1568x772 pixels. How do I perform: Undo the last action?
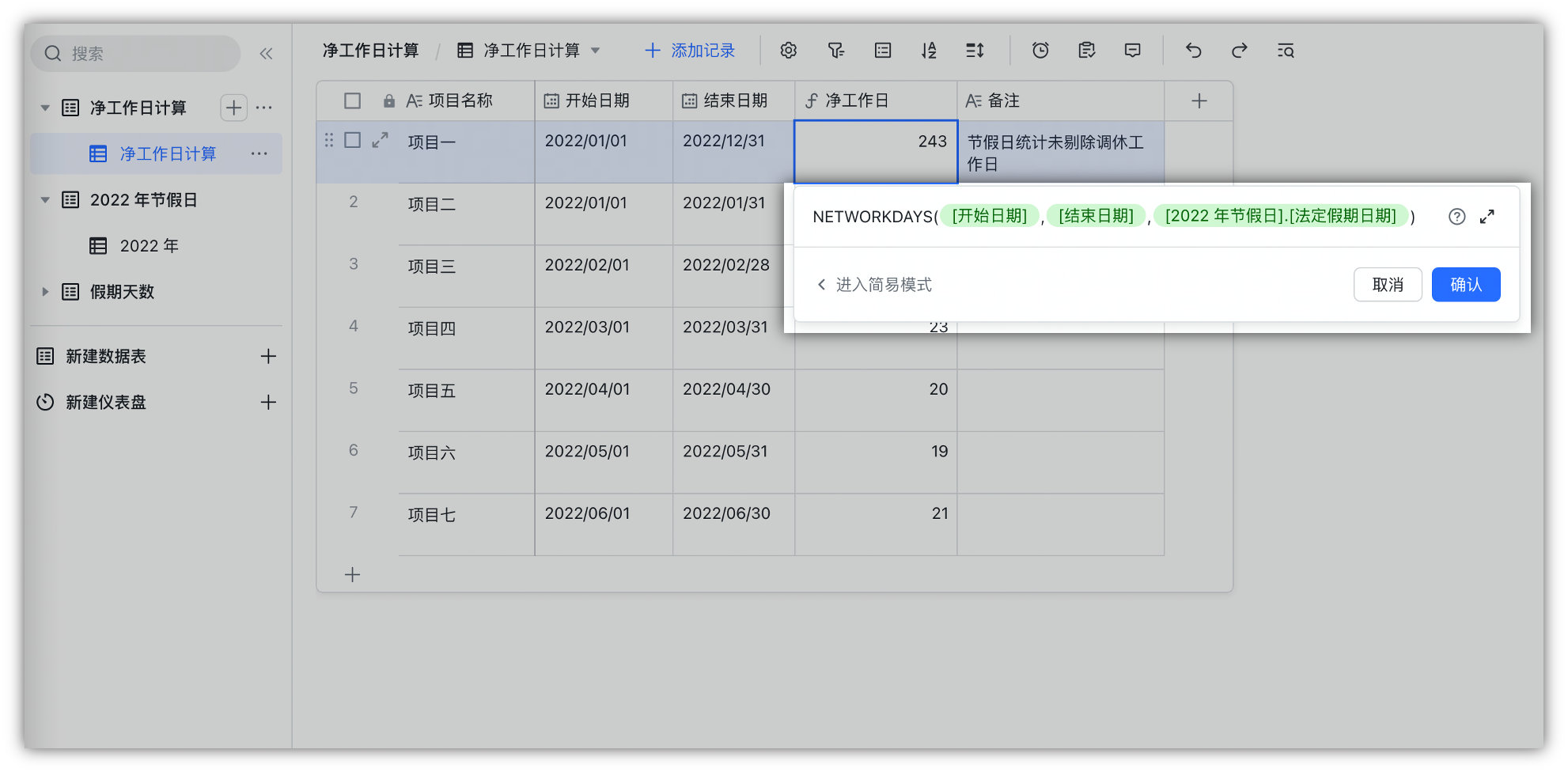tap(1193, 50)
